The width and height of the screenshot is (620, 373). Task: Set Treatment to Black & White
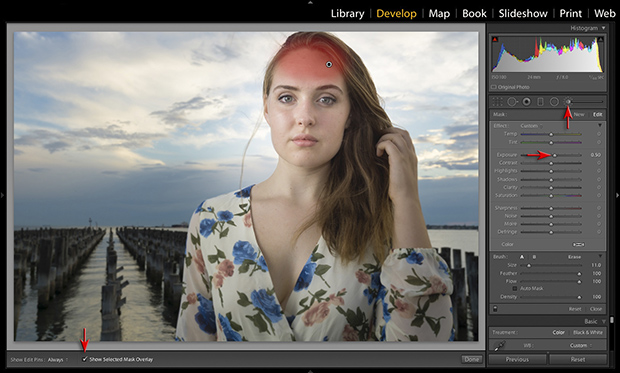[x=588, y=332]
